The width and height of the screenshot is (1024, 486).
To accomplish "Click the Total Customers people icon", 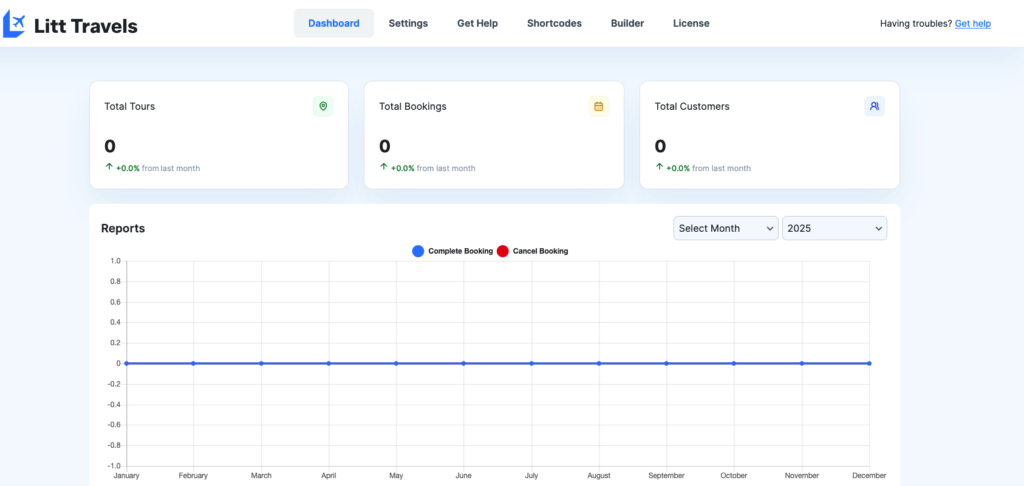I will tap(874, 106).
